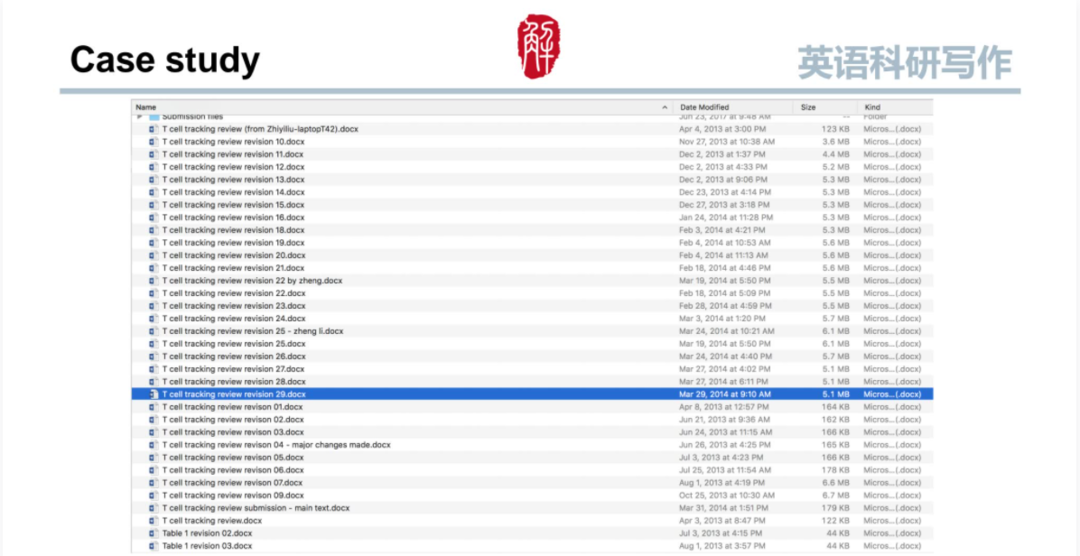
Task: Click the date 'Jan 24, 2014 at 11:28 PM'
Action: point(726,218)
